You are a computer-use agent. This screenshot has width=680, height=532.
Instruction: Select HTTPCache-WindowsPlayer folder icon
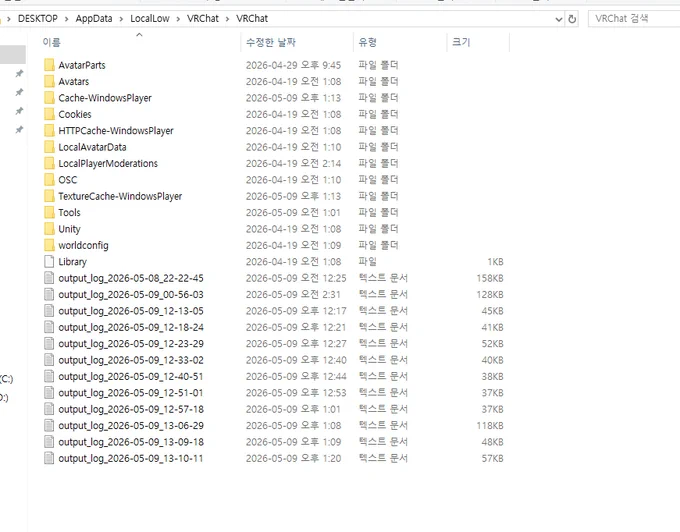click(x=49, y=131)
